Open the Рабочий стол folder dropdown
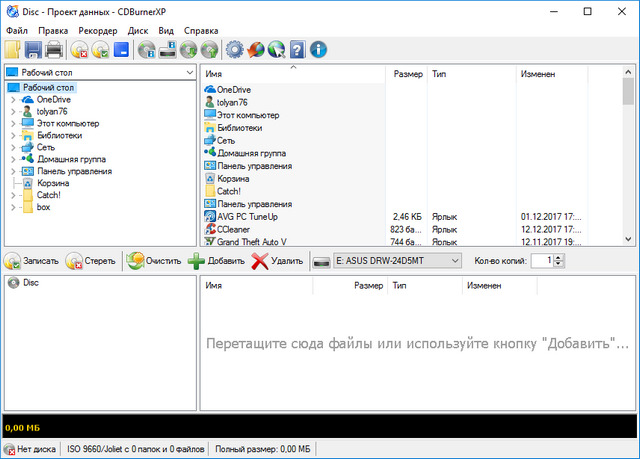This screenshot has height=459, width=640. pos(189,73)
